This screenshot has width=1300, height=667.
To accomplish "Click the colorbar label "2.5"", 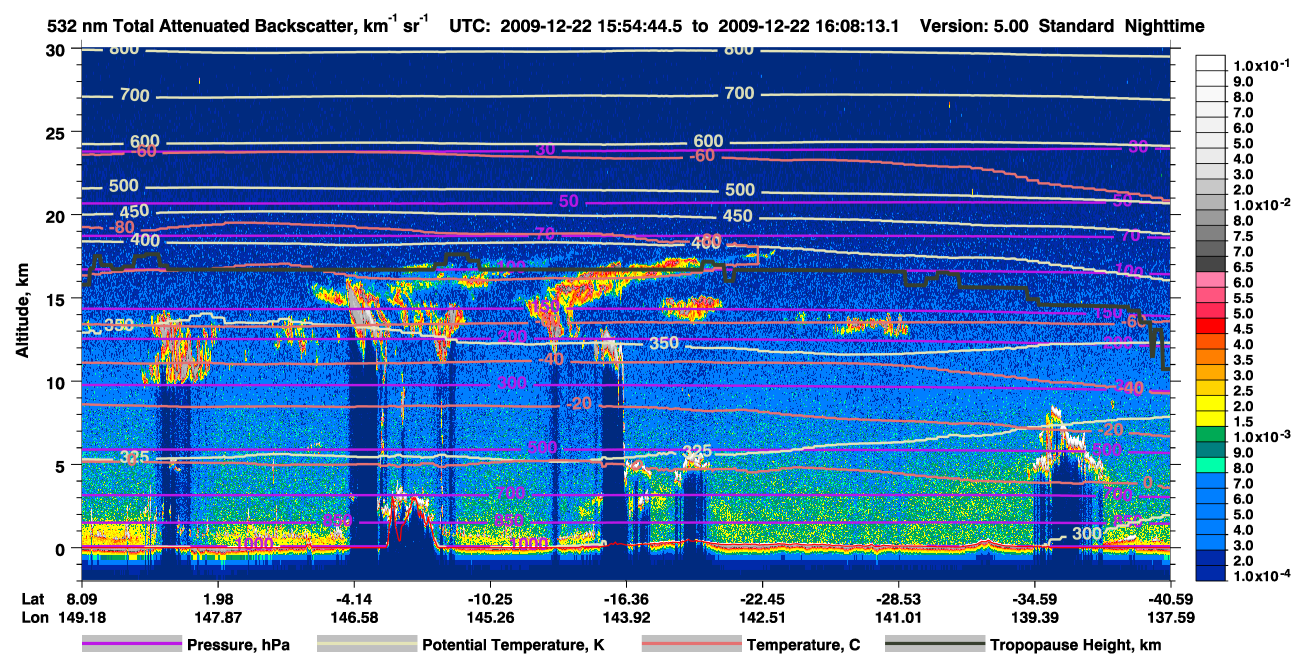I will click(x=1242, y=391).
